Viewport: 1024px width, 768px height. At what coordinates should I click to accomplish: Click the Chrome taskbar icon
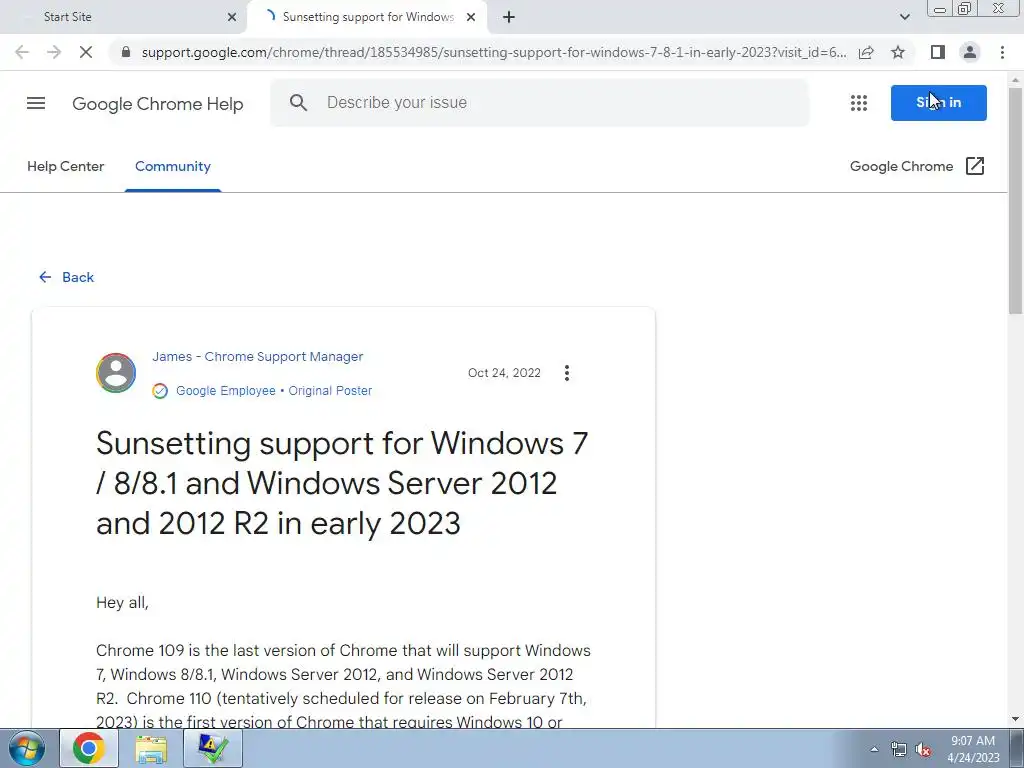[89, 748]
